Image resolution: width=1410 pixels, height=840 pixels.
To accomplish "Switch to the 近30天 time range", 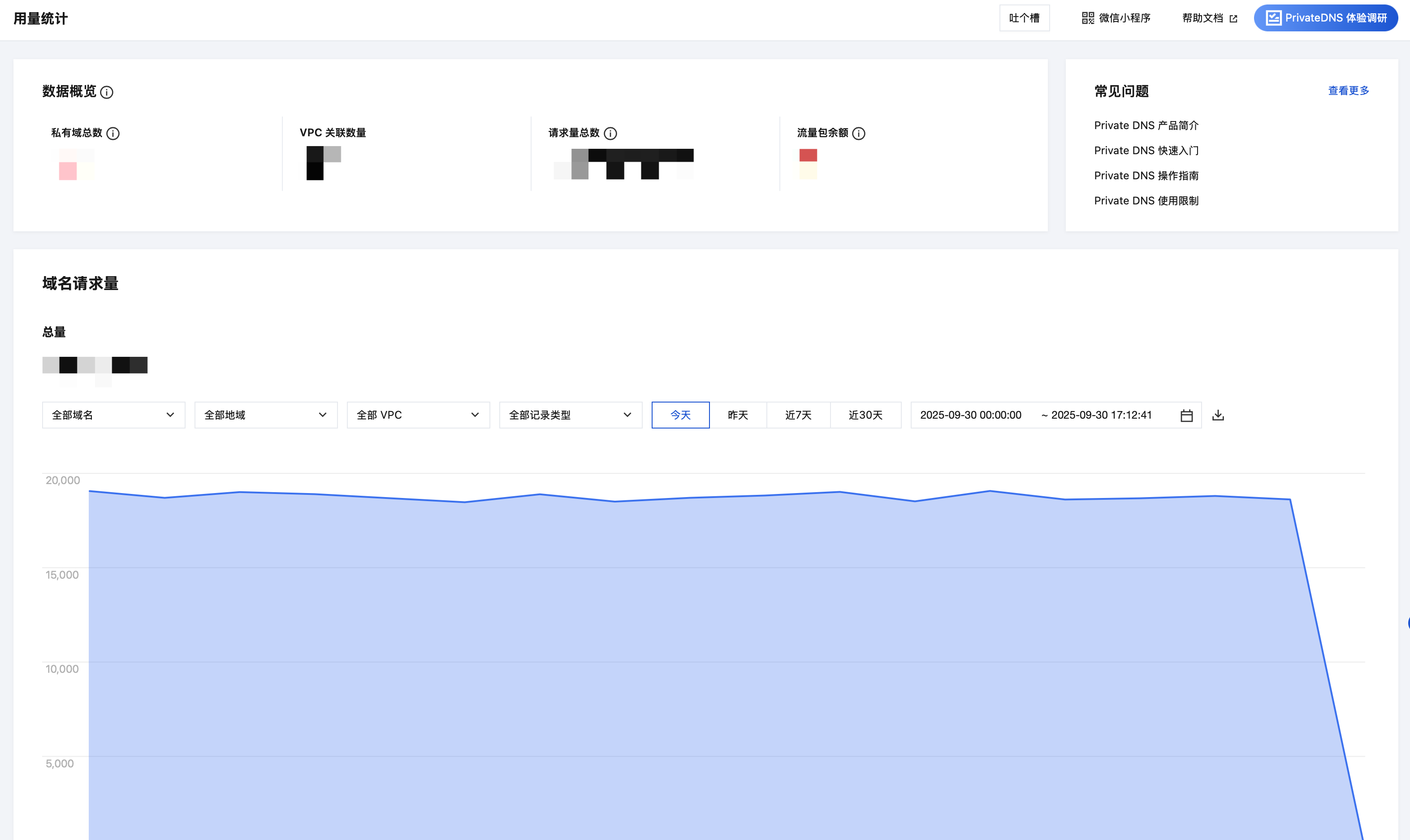I will tap(865, 415).
